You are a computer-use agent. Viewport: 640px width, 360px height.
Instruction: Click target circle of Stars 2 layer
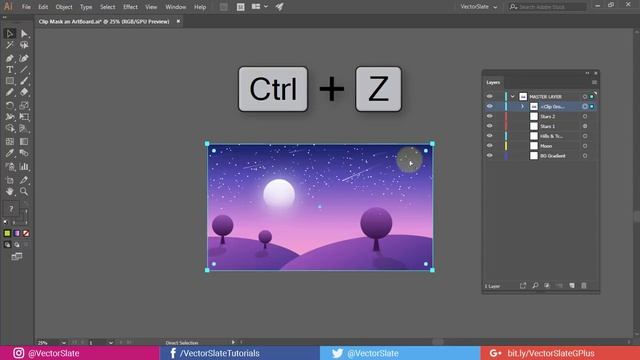tap(585, 116)
